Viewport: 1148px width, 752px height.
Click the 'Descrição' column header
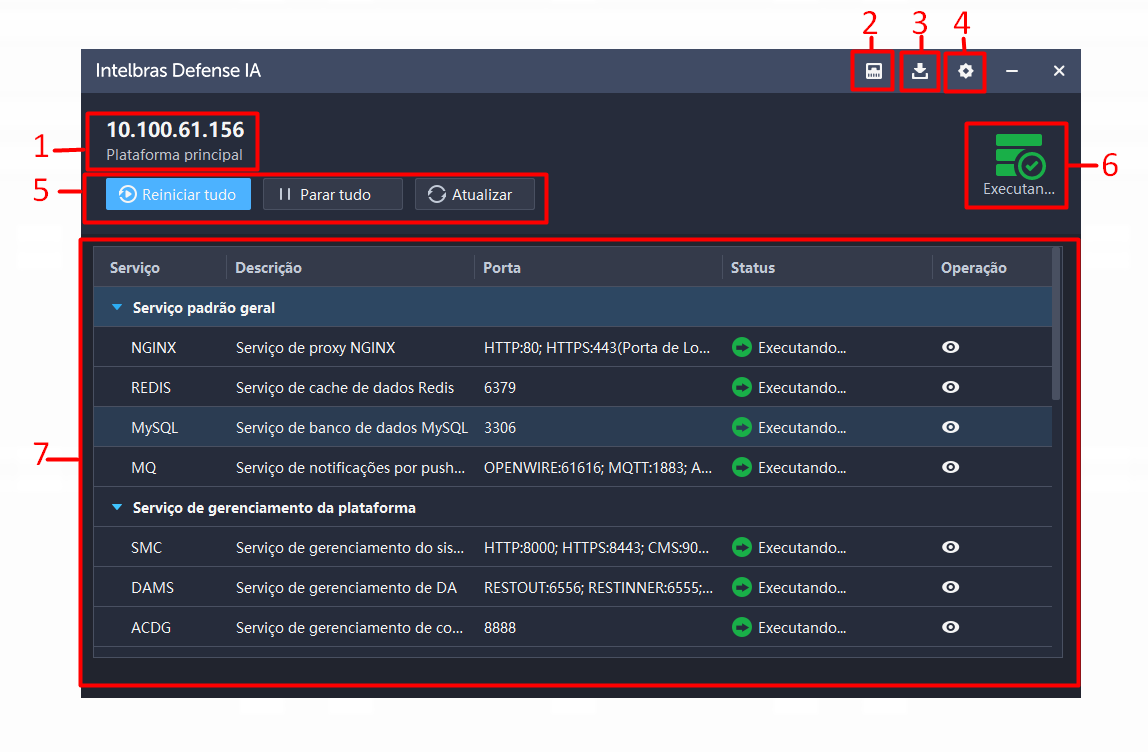pyautogui.click(x=268, y=268)
